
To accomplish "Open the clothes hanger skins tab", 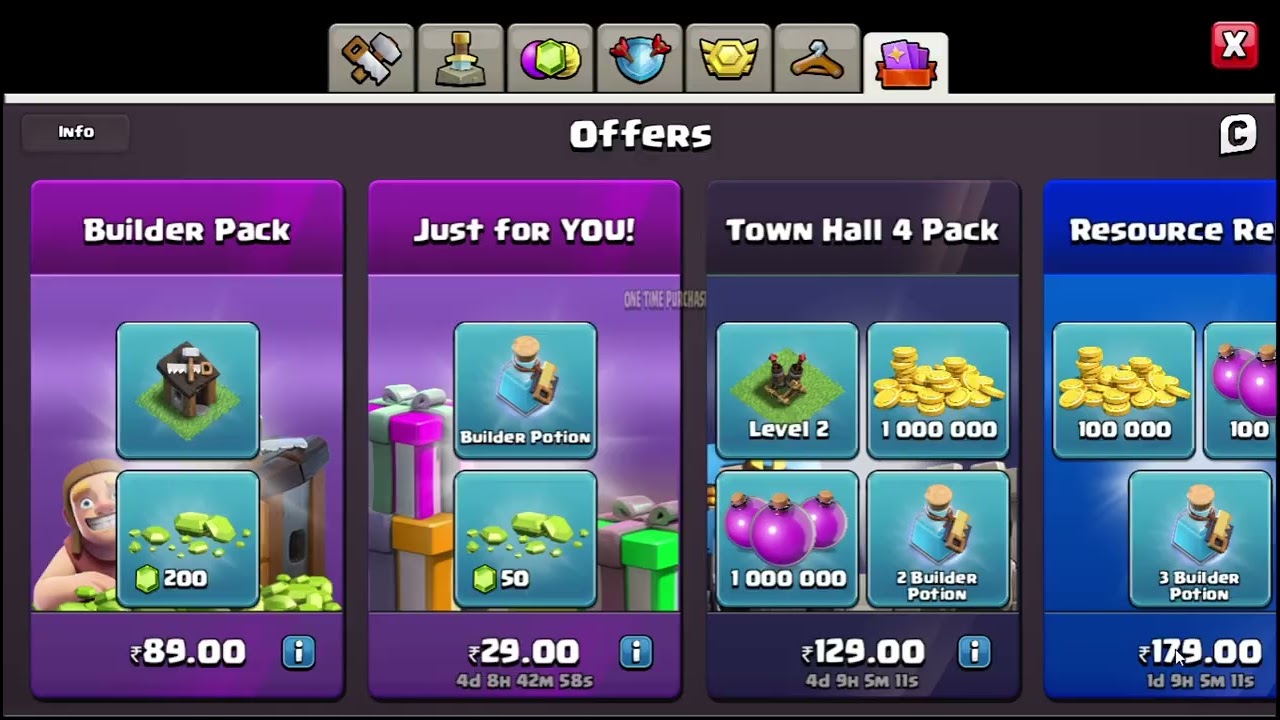I will pyautogui.click(x=817, y=59).
